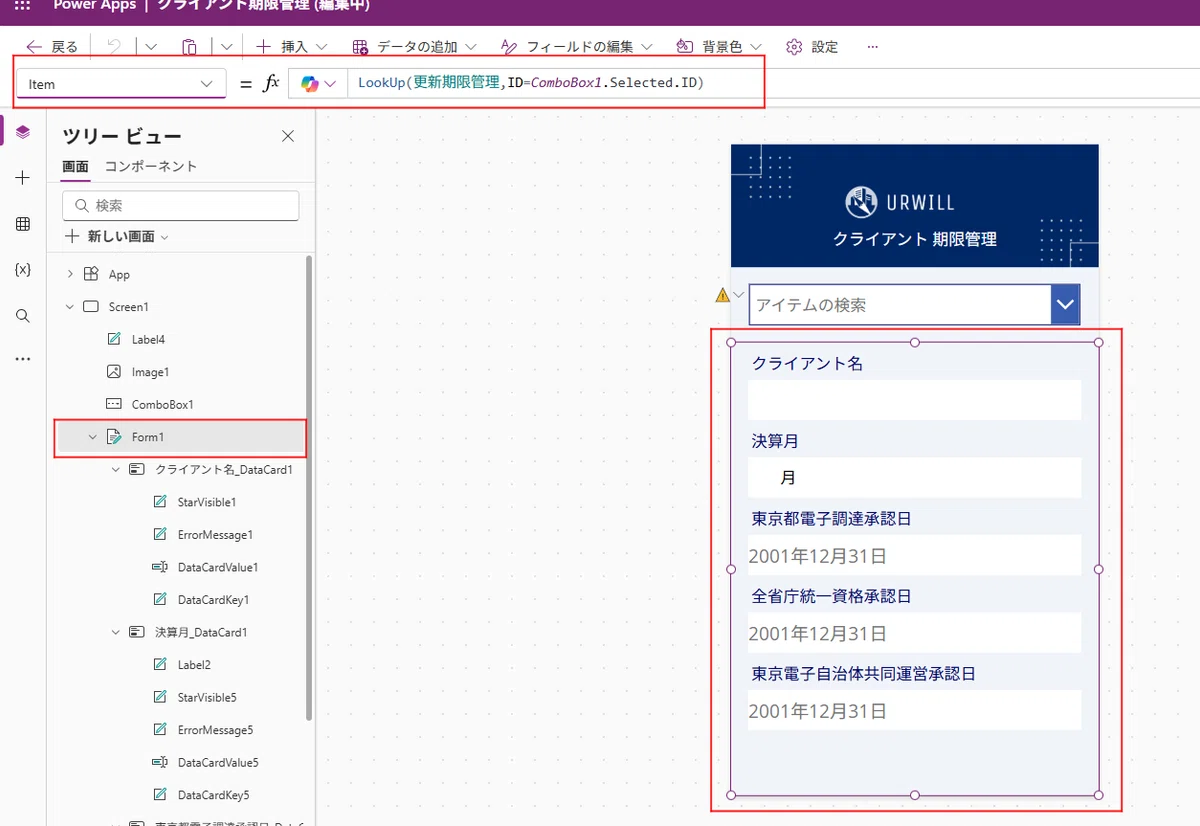This screenshot has height=826, width=1200.
Task: Go back with the 戻る button
Action: tap(52, 47)
